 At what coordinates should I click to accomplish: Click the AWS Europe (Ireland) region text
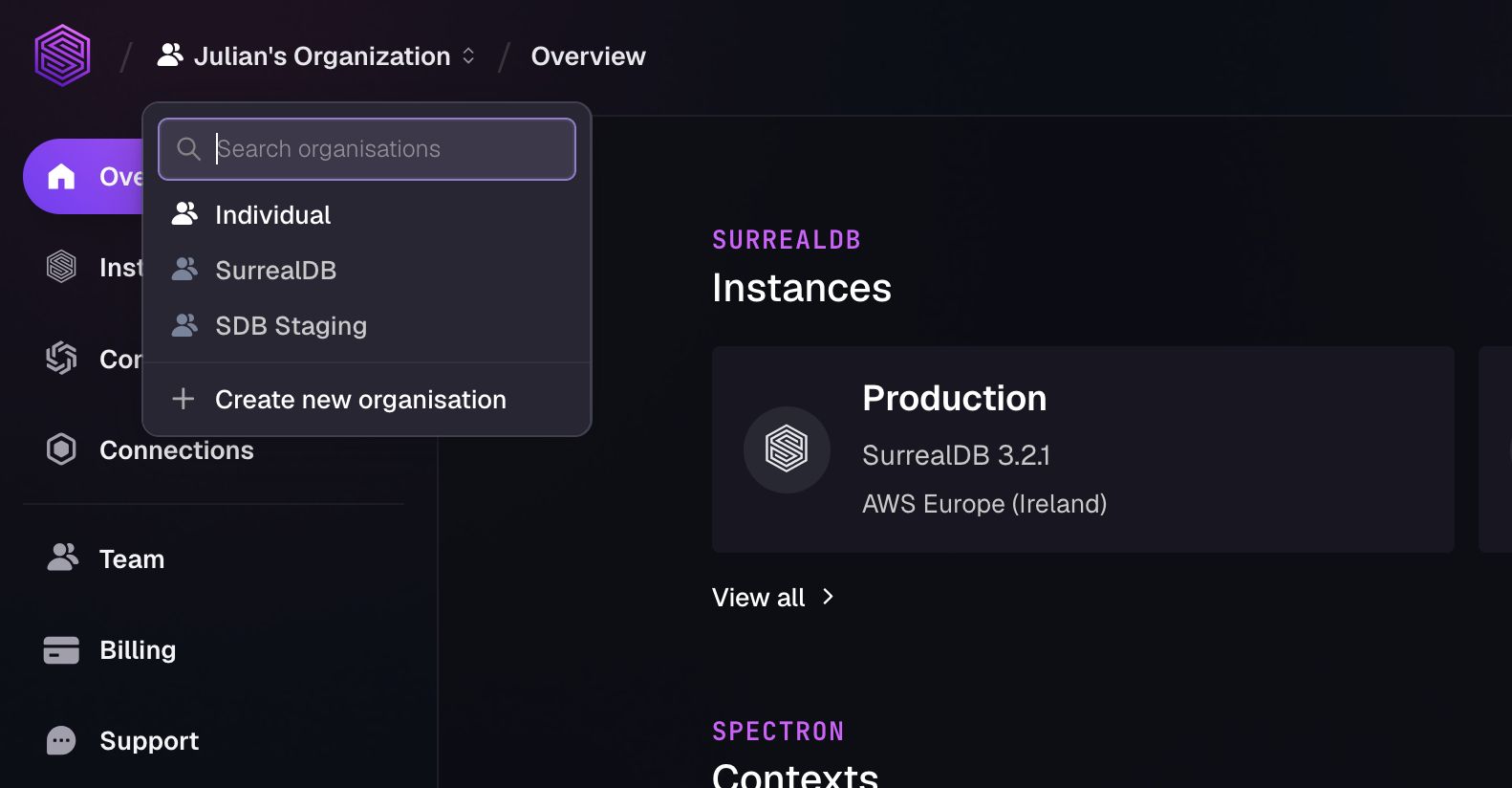[x=984, y=504]
